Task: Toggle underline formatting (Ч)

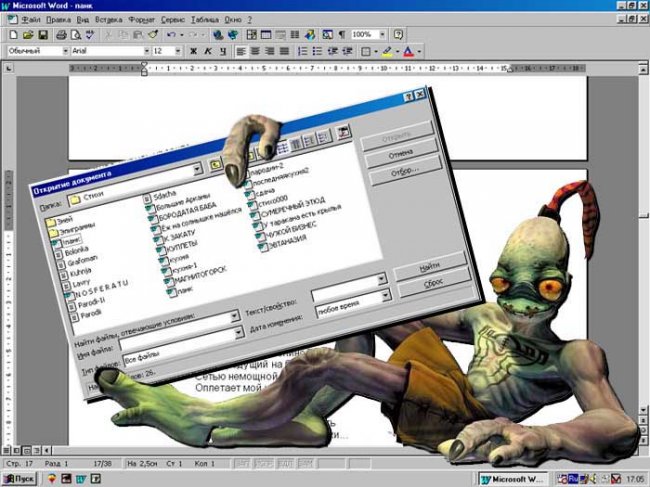Action: [223, 51]
